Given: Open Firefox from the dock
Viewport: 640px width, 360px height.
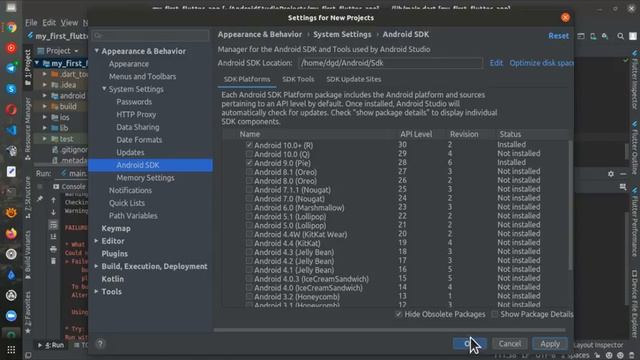Looking at the screenshot, I should tap(11, 233).
